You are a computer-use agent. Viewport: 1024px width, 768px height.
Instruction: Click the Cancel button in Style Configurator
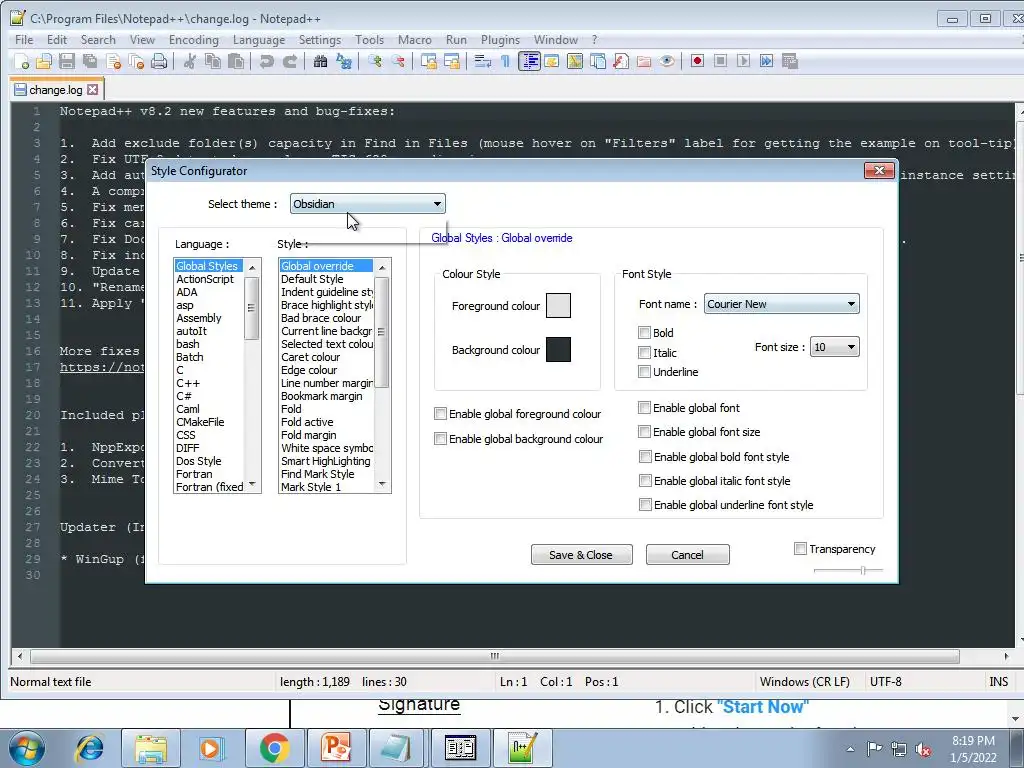click(x=688, y=554)
